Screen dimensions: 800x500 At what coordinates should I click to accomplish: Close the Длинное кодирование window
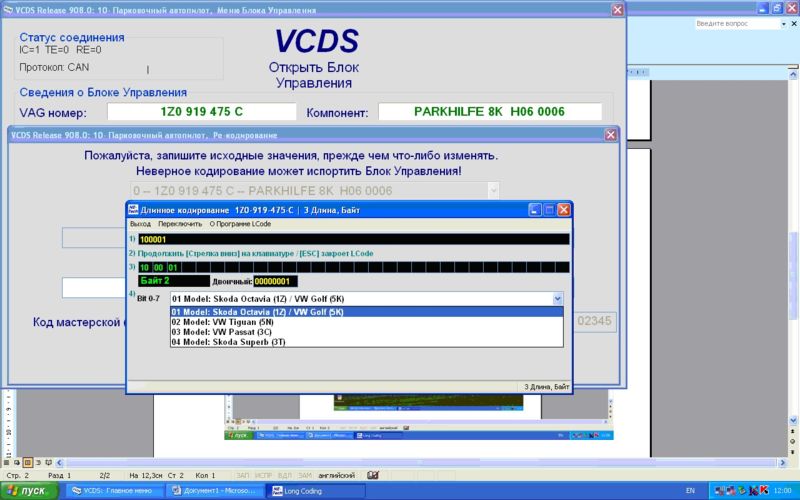tap(564, 210)
